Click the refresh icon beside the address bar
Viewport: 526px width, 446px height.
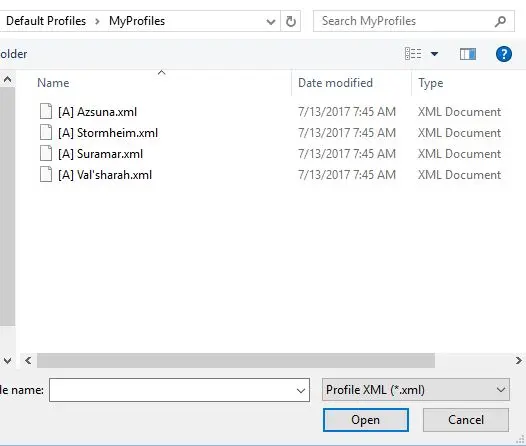[x=291, y=21]
